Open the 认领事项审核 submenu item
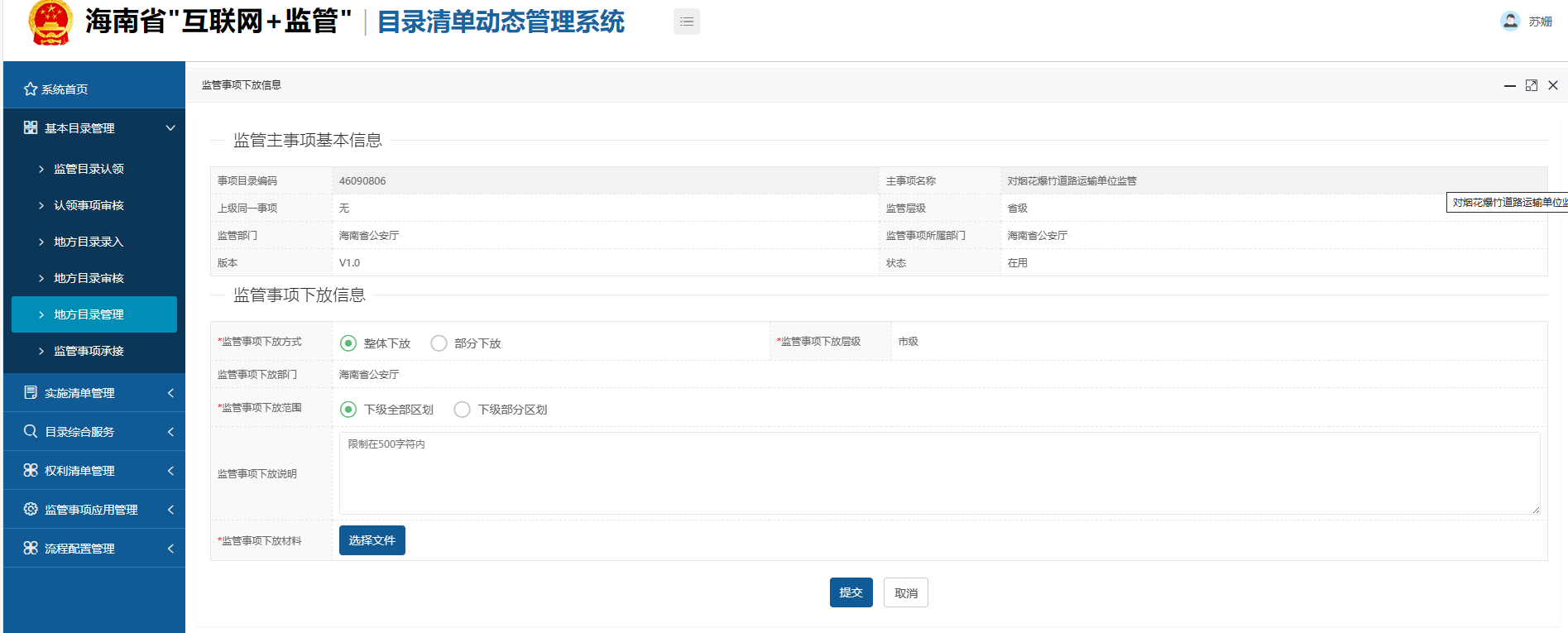This screenshot has width=1568, height=633. coord(94,205)
